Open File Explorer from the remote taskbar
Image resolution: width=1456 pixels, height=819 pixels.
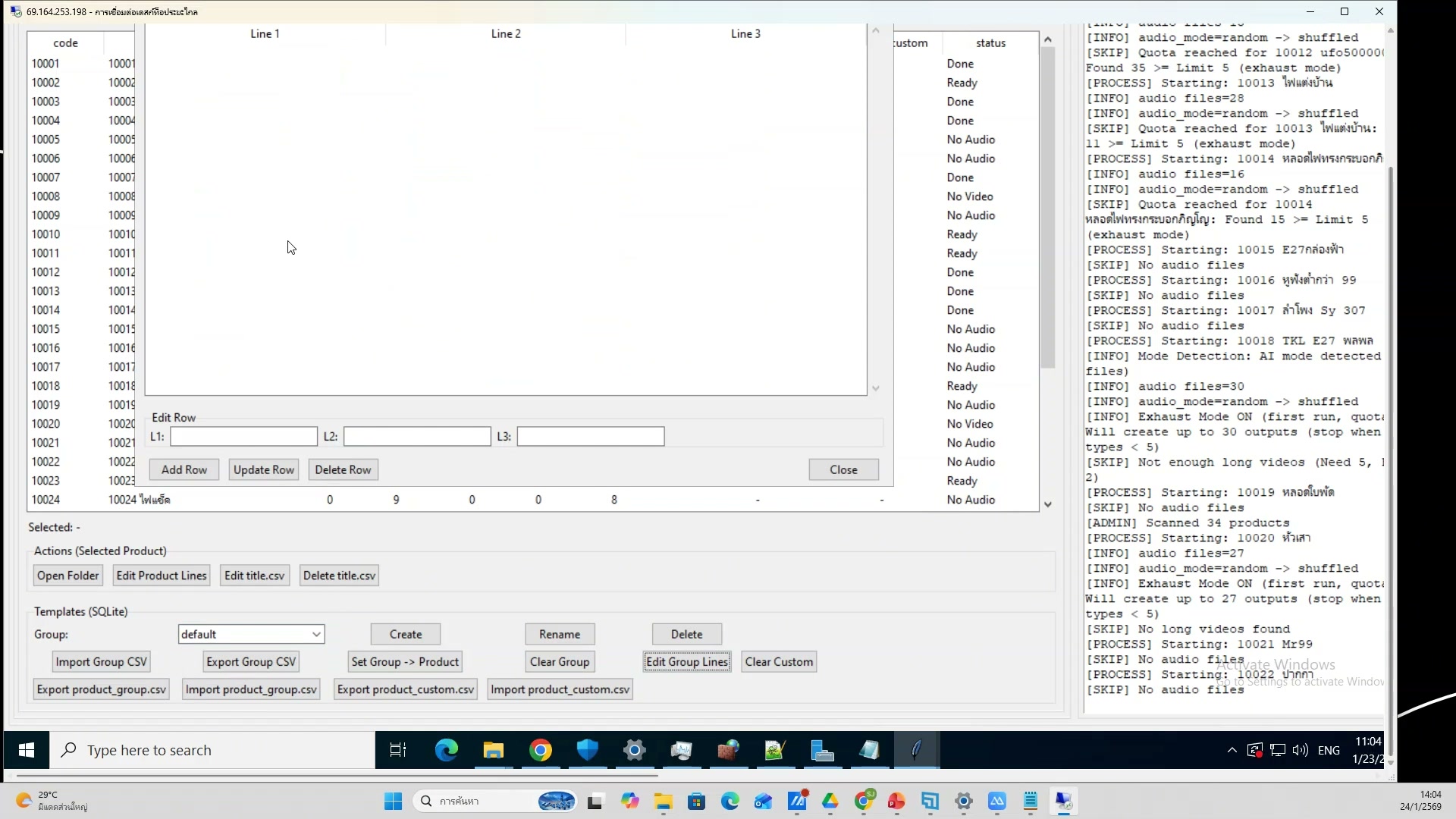(494, 750)
